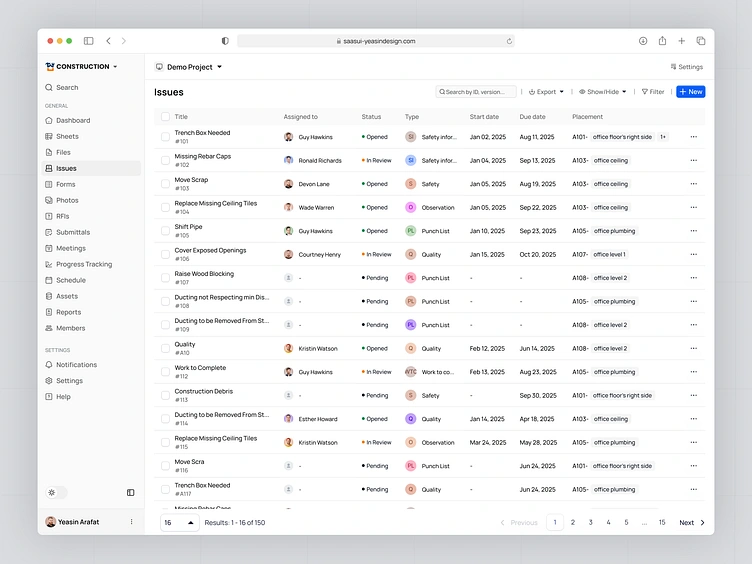Image resolution: width=752 pixels, height=564 pixels.
Task: Open browser downloads icon
Action: (x=643, y=41)
